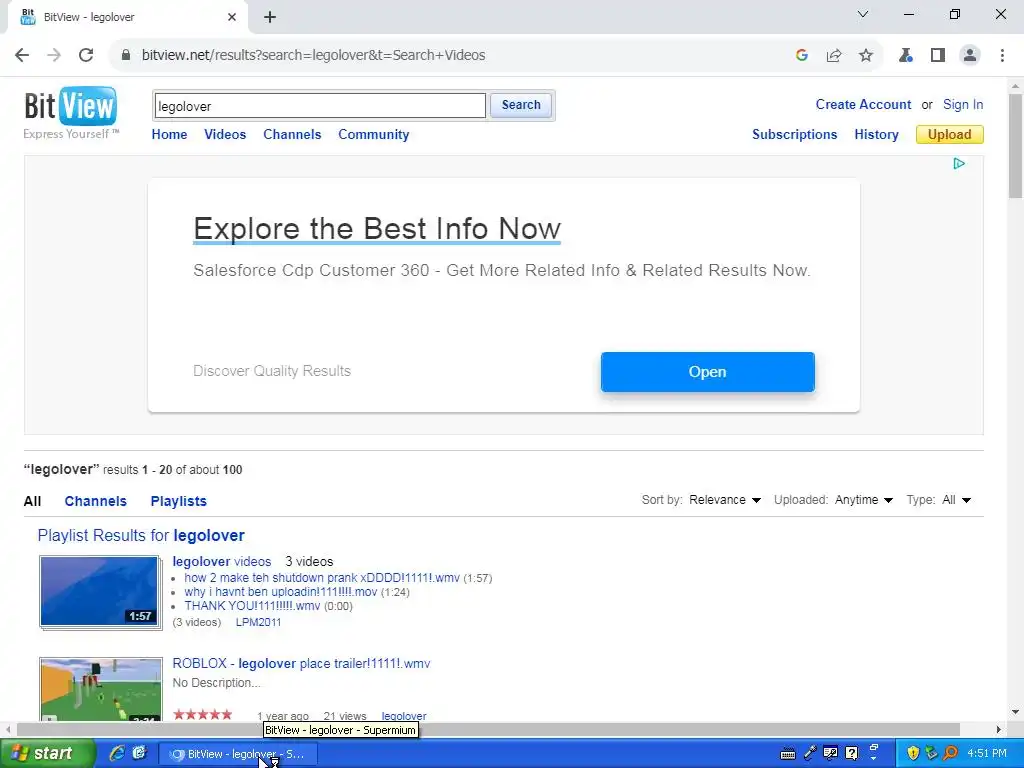Open ROBLOX legolover place trailer link
The image size is (1024, 768).
tap(301, 664)
